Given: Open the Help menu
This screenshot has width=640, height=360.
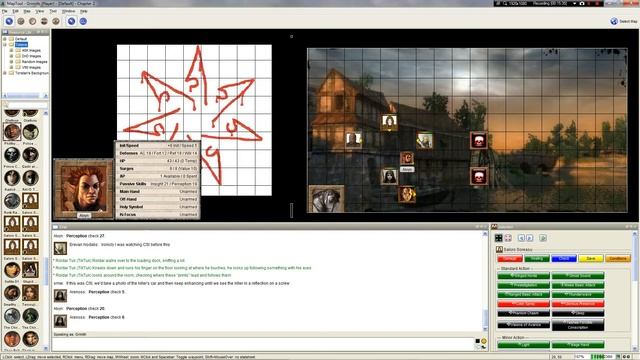Looking at the screenshot, I should (x=84, y=11).
